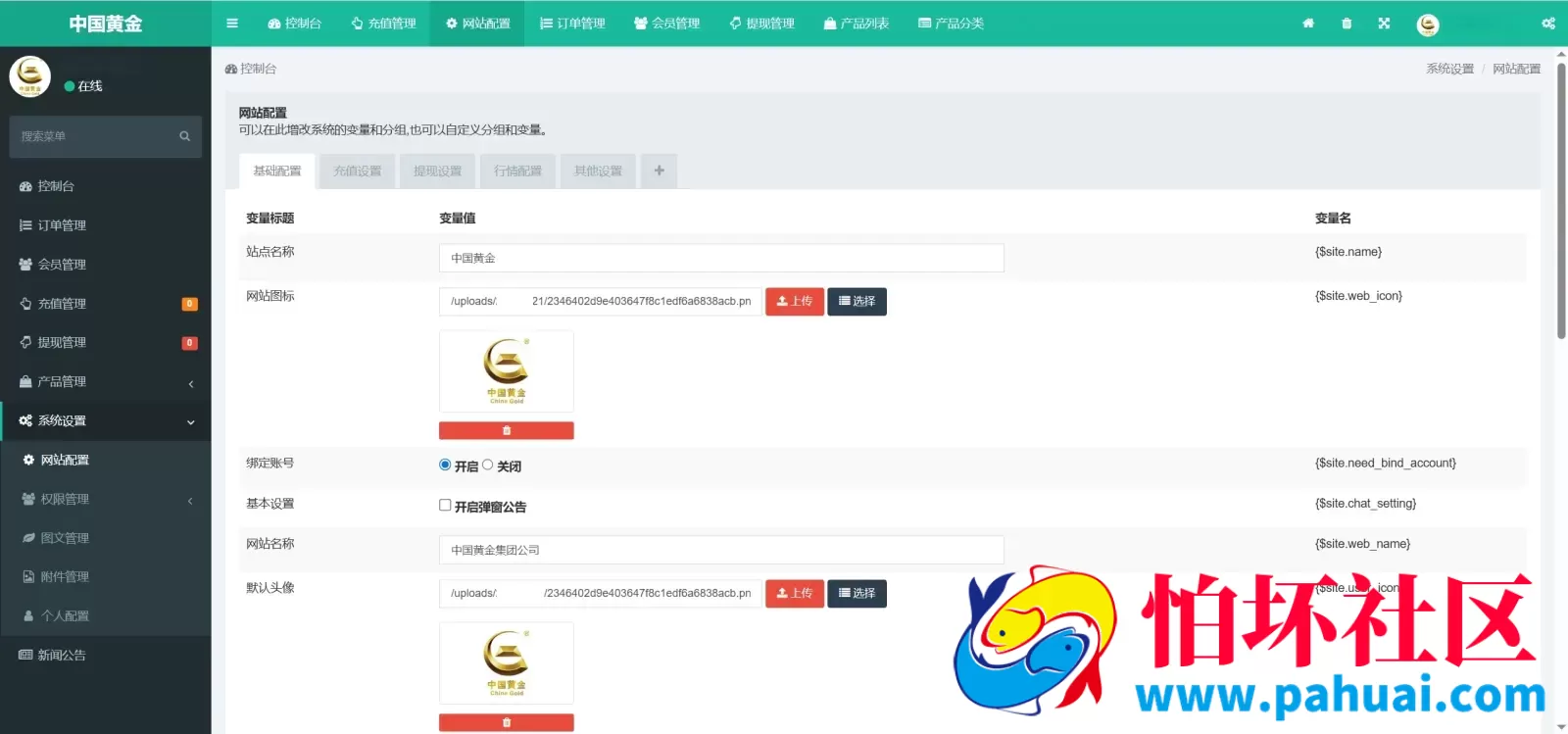Click the {$site.name} variable name text
The image size is (1568, 734).
pyautogui.click(x=1348, y=253)
